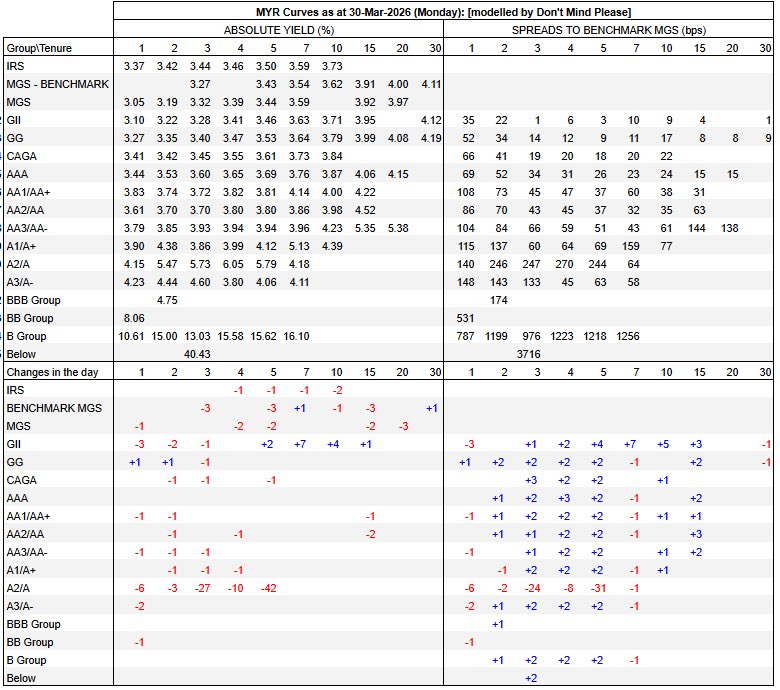Screen dimensions: 780x690
Task: Click the 'Changes in the day' header cell
Action: [52, 372]
